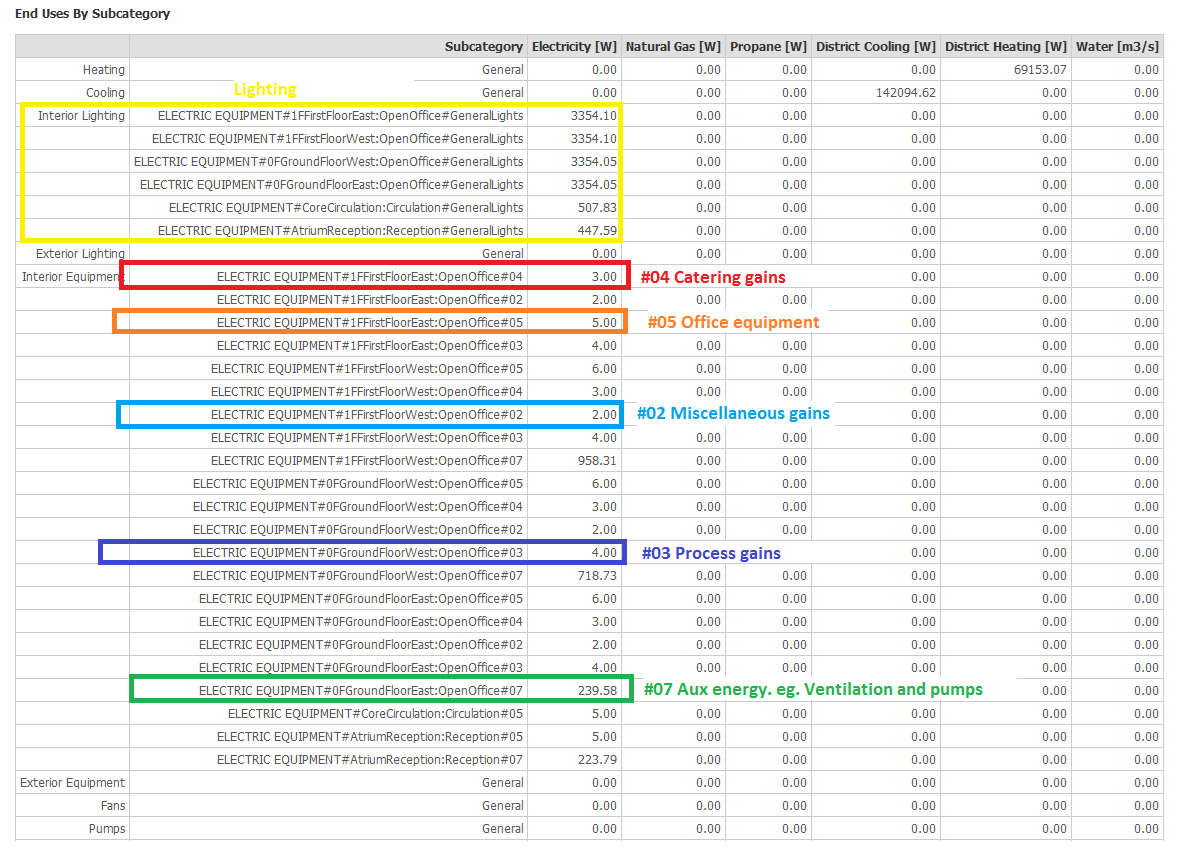Click the orange '#05 Office equipment' annotation
This screenshot has width=1182, height=850.
(x=733, y=322)
